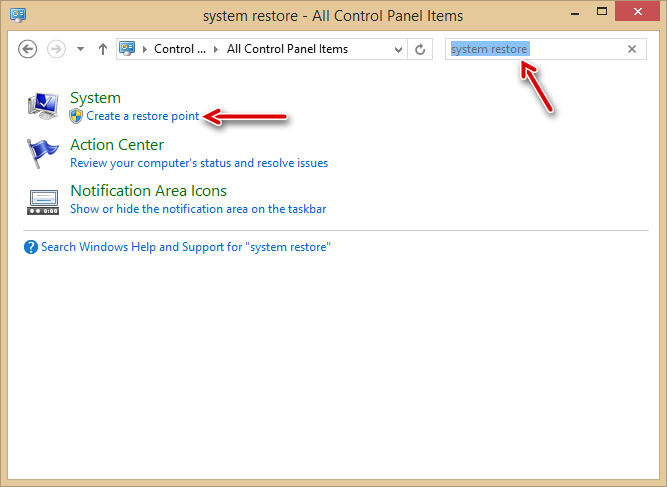Search Windows Help and Support for system restore
This screenshot has width=667, height=487.
(x=185, y=247)
